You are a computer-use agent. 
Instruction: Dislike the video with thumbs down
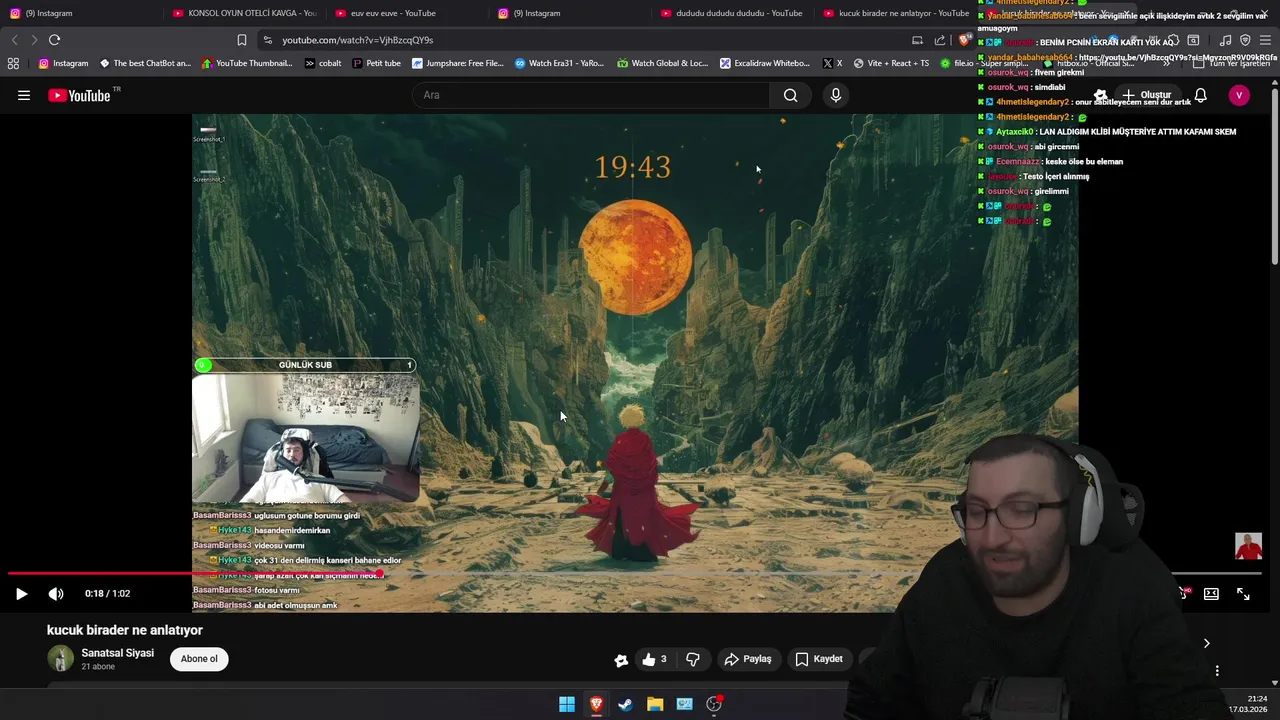coord(693,659)
